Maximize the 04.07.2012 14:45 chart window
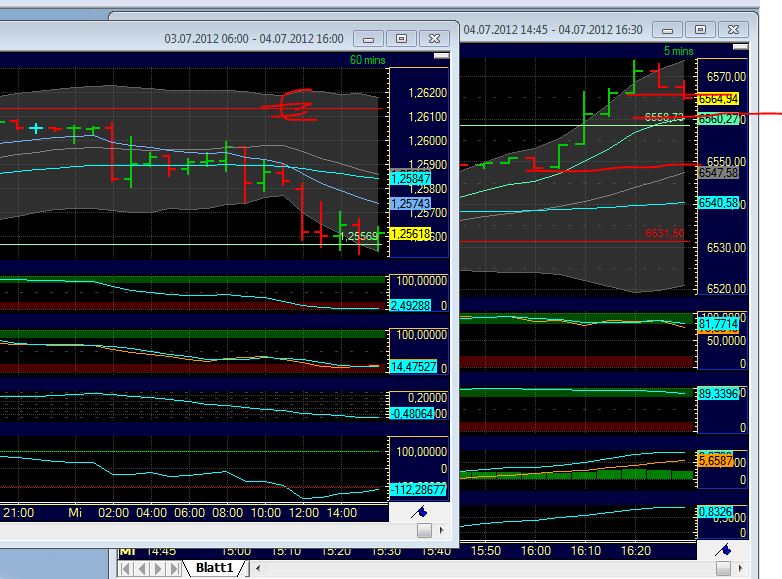Screen dimensions: 782x579 (x=700, y=30)
